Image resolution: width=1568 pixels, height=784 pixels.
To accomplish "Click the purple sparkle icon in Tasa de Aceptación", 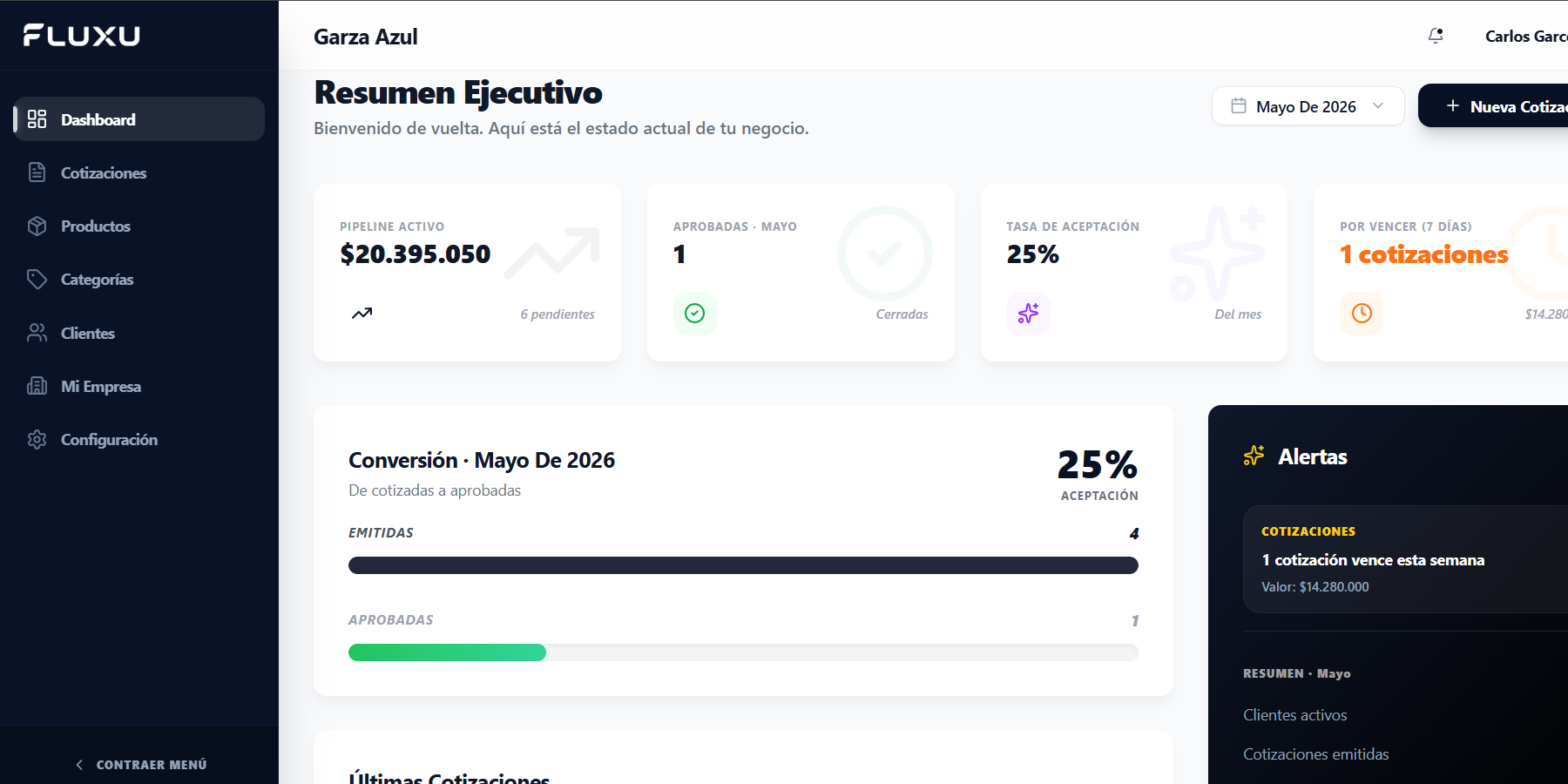I will click(1029, 314).
